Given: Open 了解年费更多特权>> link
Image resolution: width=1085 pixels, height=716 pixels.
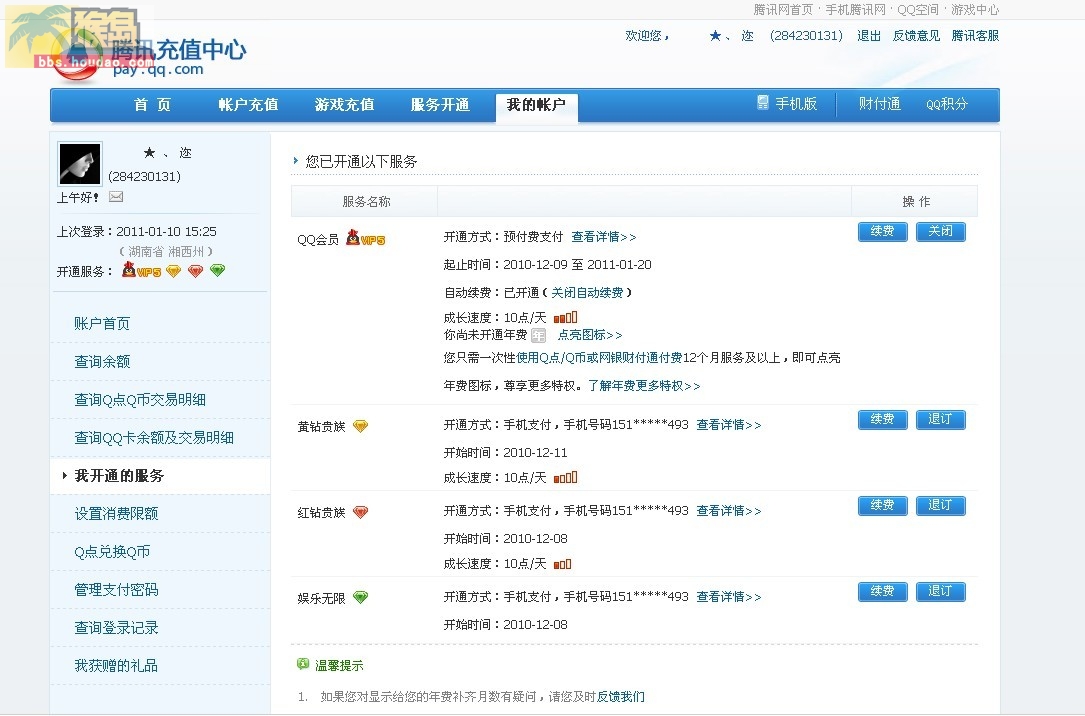Looking at the screenshot, I should [644, 386].
